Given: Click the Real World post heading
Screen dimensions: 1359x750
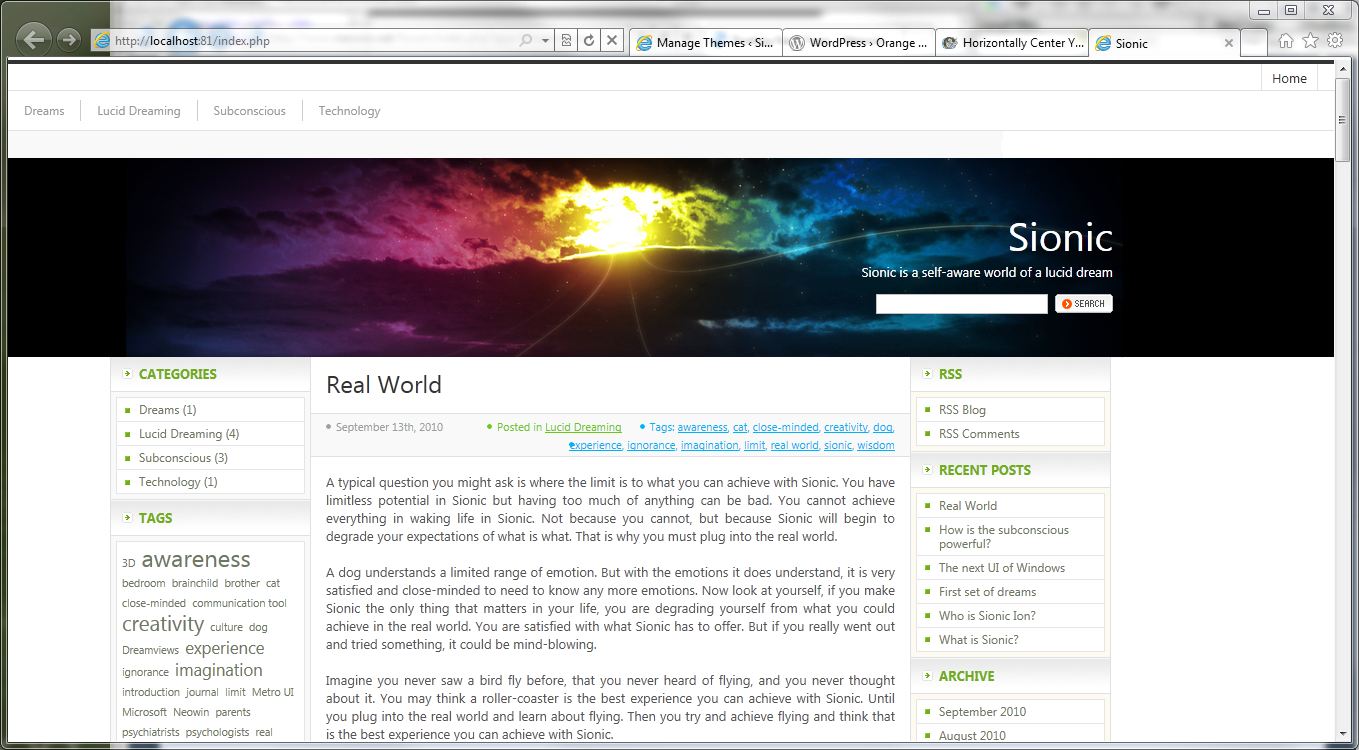Looking at the screenshot, I should [x=384, y=385].
